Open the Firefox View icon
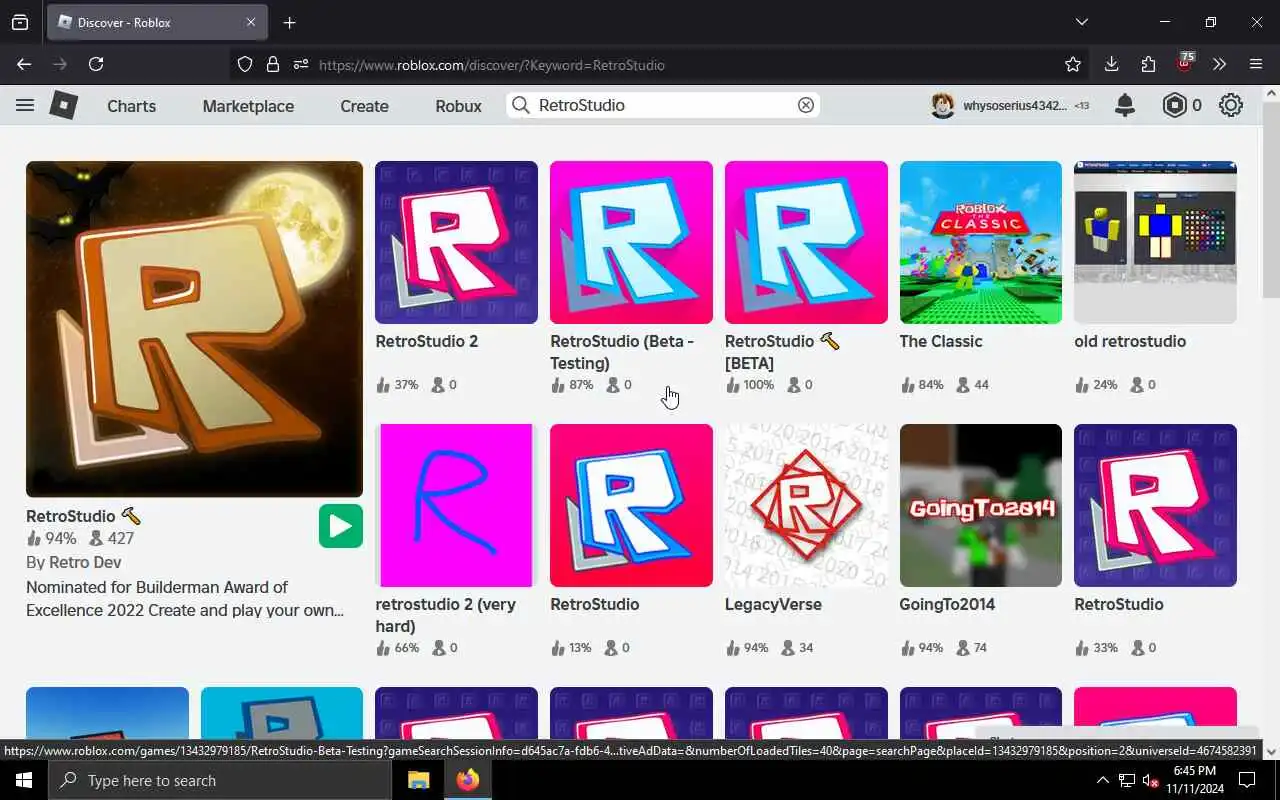 point(20,22)
